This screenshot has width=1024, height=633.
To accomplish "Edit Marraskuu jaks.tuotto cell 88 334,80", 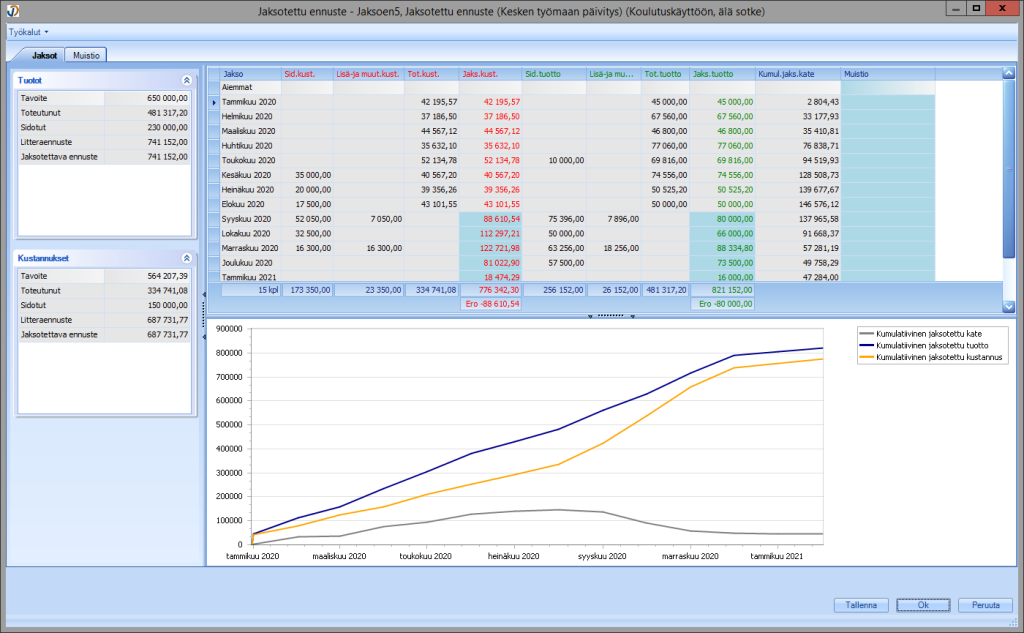I will click(722, 248).
